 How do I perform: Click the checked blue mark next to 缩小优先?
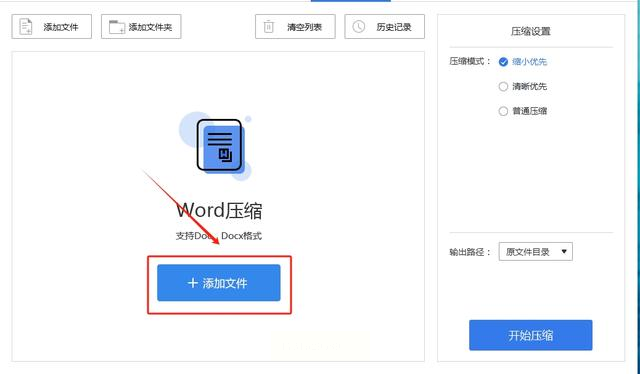point(503,62)
